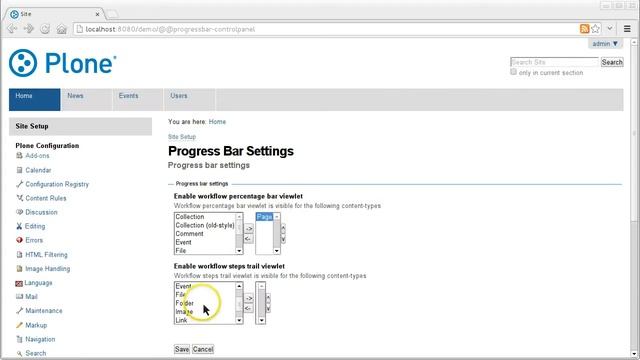Open the News navigation tab
The image size is (640, 360).
click(86, 99)
